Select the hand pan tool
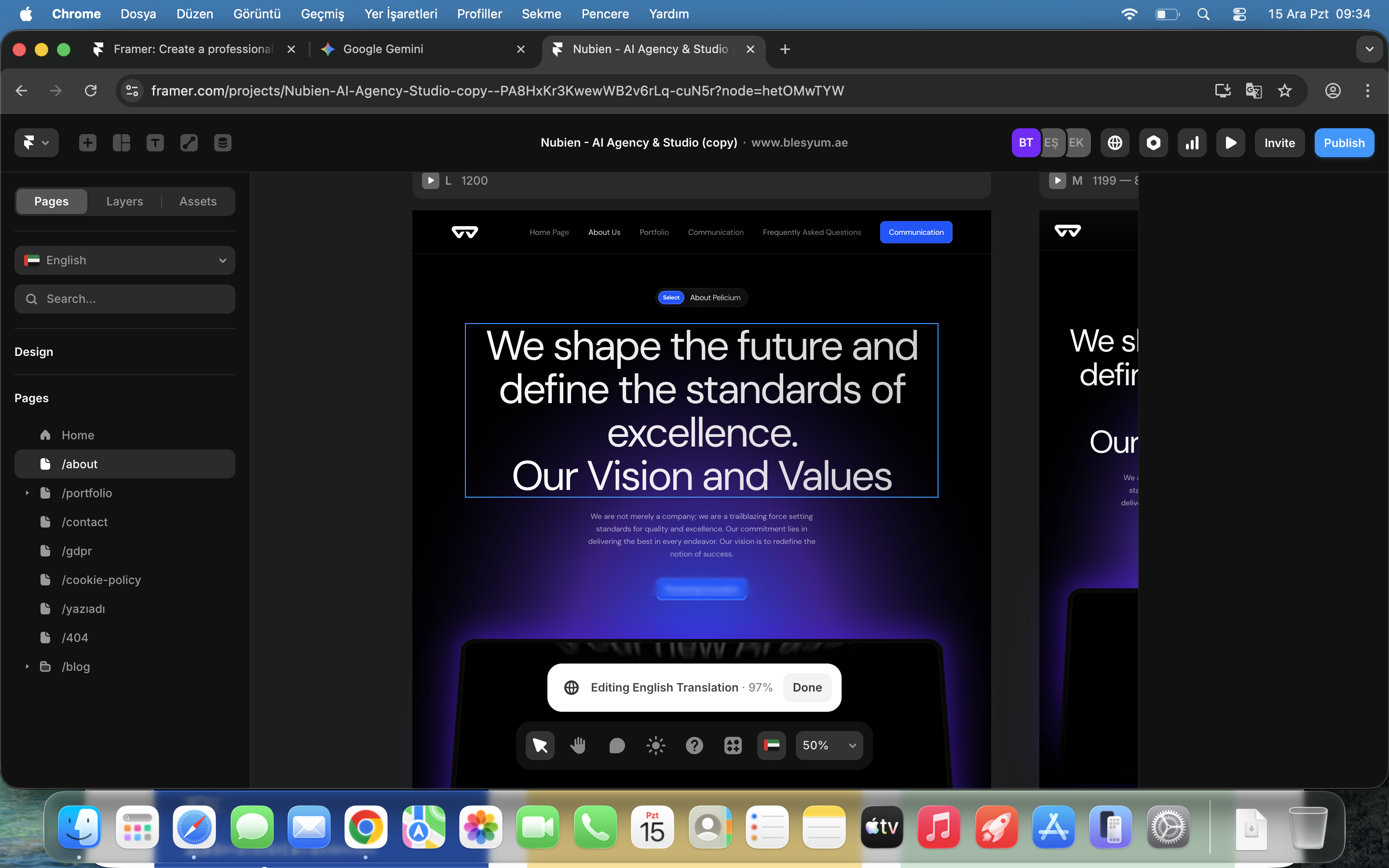 pos(578,745)
